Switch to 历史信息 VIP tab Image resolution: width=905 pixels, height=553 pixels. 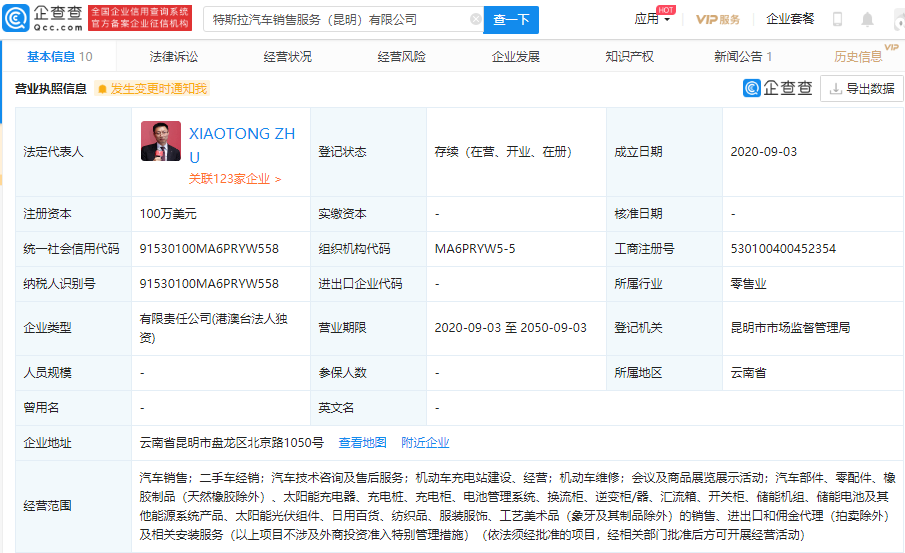coord(865,54)
